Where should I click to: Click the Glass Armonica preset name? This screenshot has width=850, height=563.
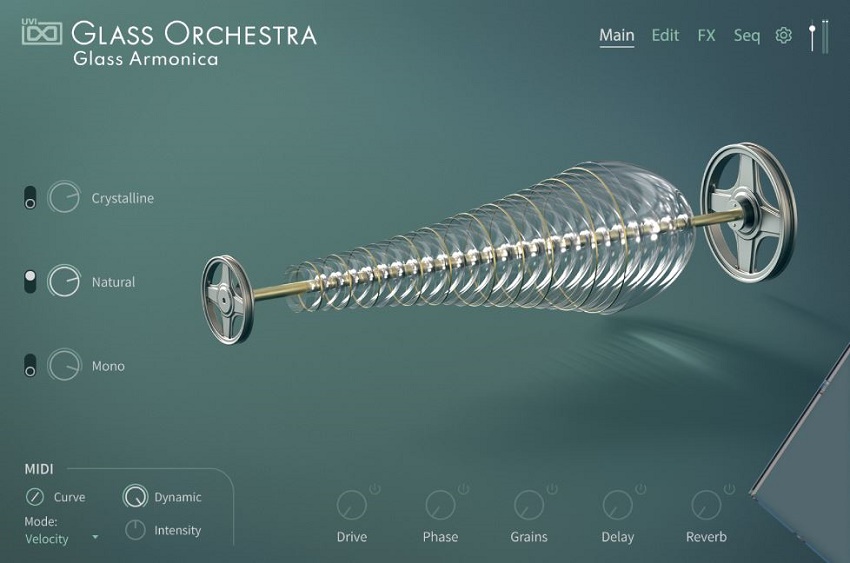146,59
